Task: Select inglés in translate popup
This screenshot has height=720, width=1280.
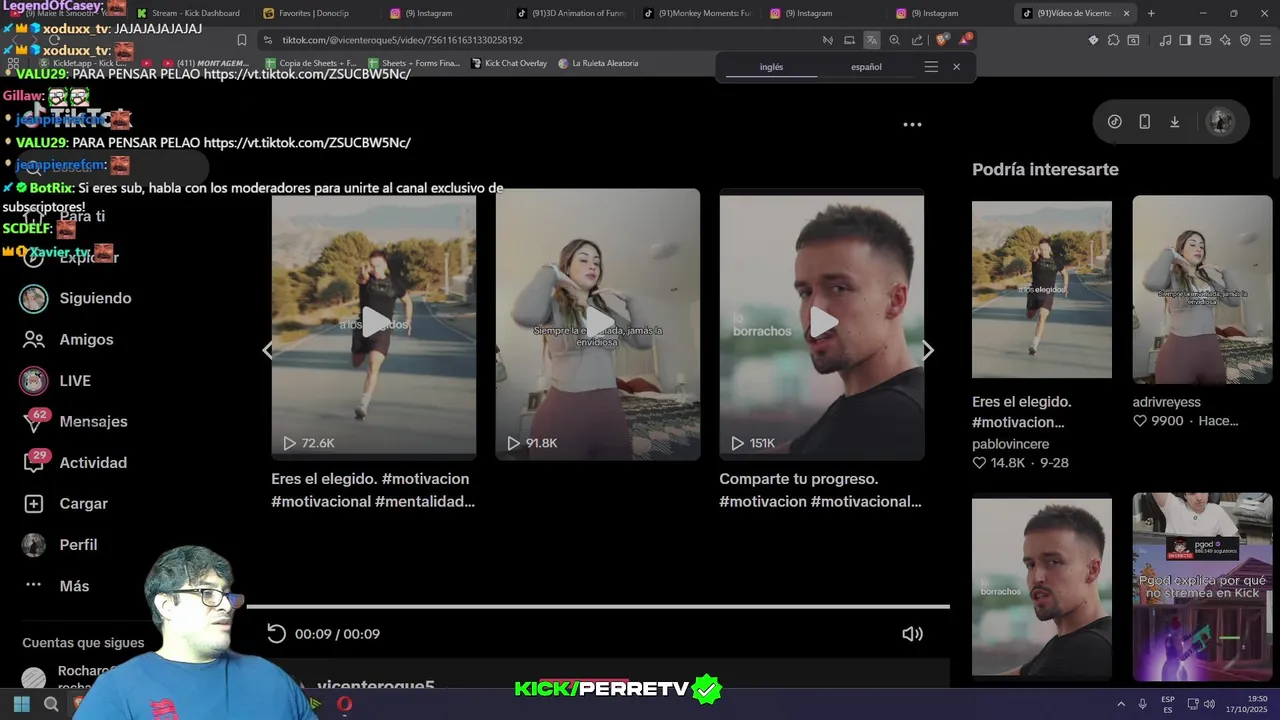Action: (771, 67)
